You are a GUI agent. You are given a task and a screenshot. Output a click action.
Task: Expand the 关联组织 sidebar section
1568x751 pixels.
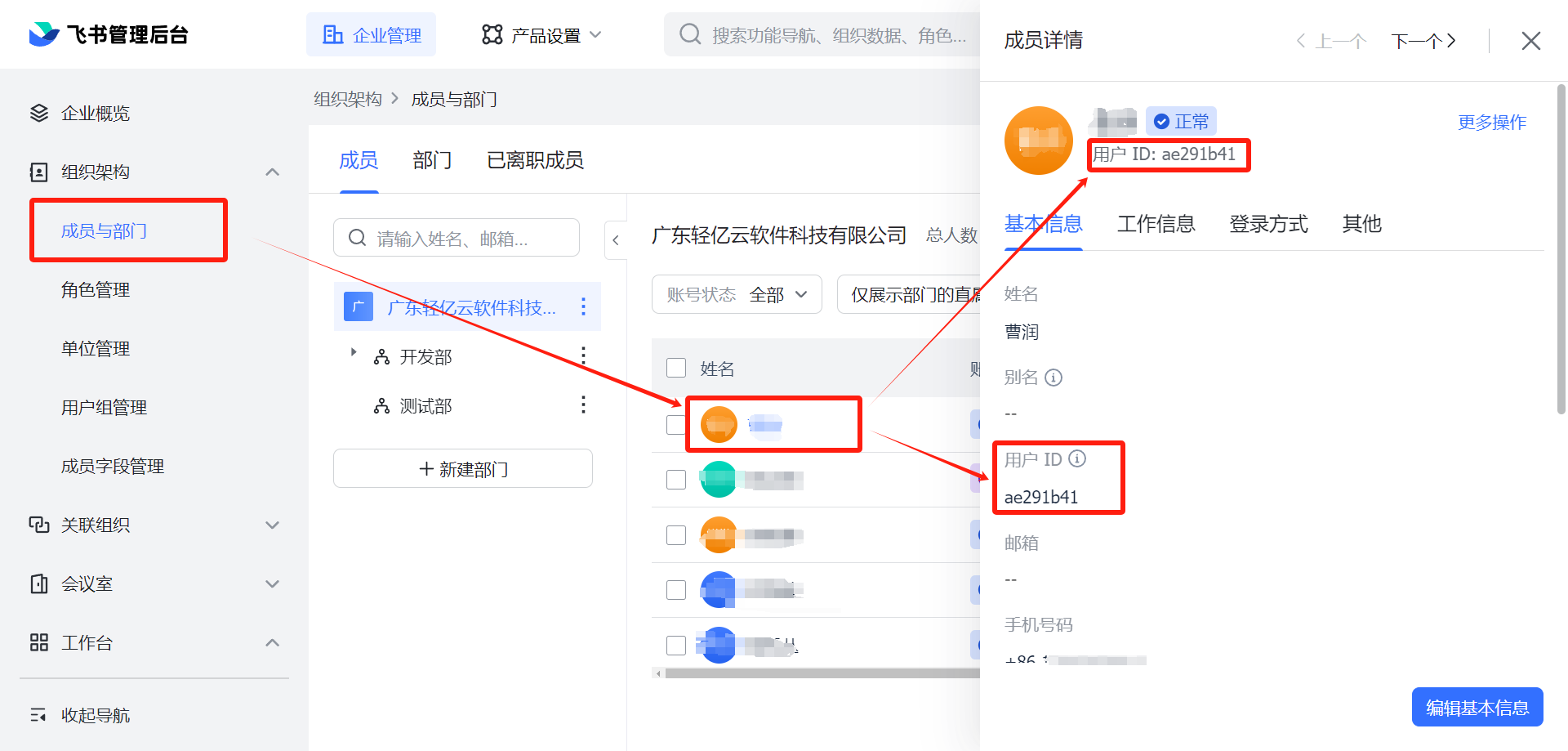pyautogui.click(x=273, y=525)
